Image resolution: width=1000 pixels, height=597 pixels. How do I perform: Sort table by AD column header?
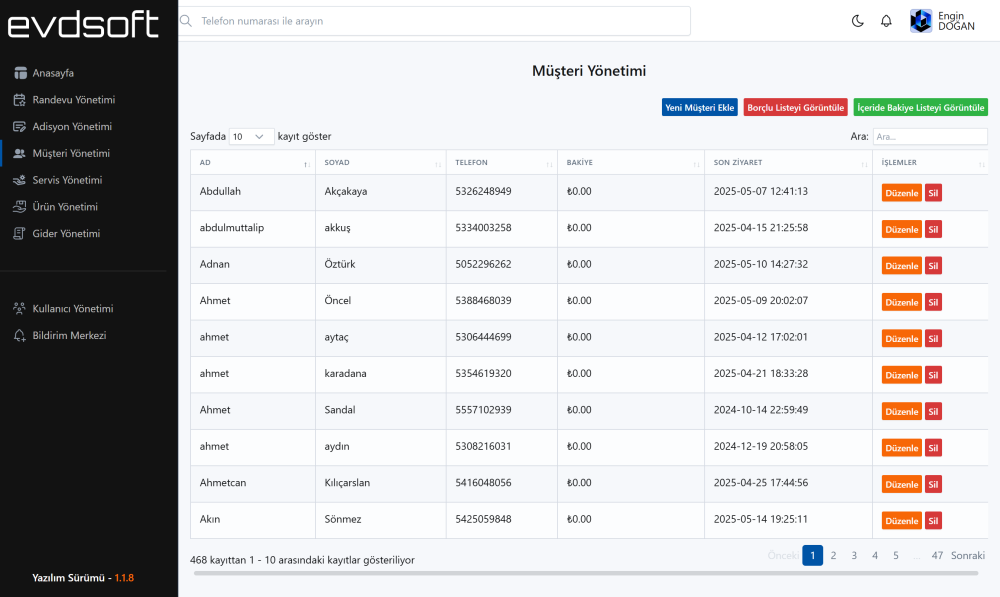(252, 162)
